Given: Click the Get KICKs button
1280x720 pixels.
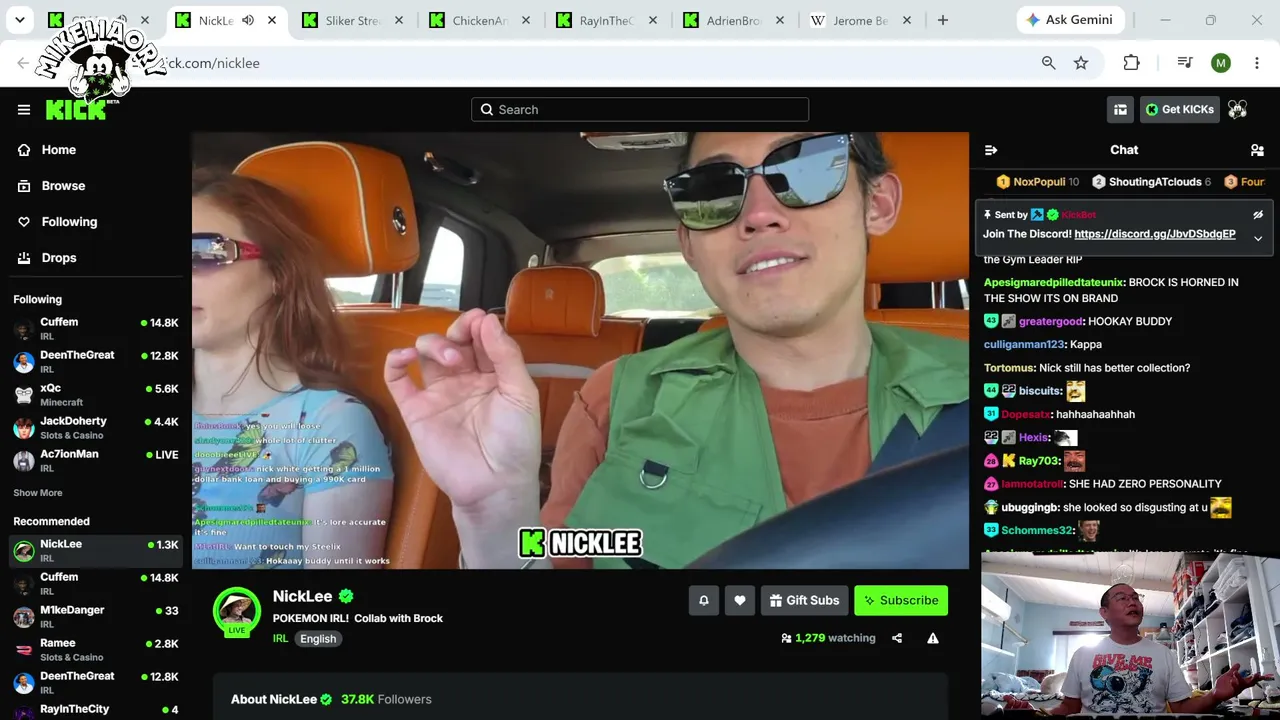Looking at the screenshot, I should tap(1179, 110).
